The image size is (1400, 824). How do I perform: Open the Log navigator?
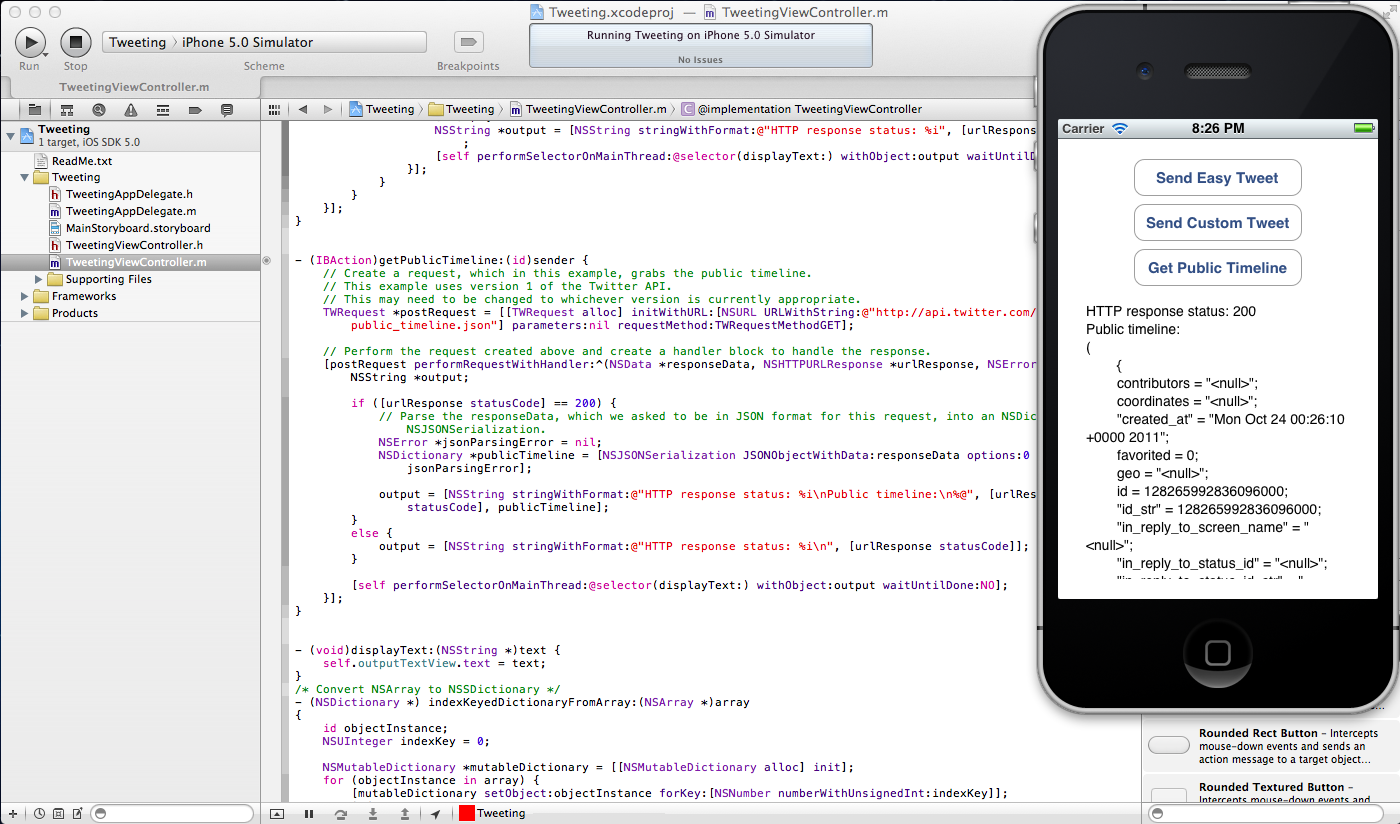coord(227,109)
